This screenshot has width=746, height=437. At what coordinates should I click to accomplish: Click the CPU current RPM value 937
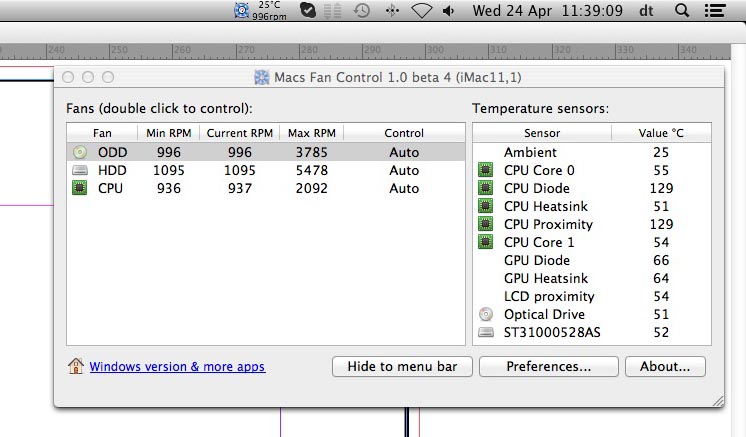click(240, 188)
